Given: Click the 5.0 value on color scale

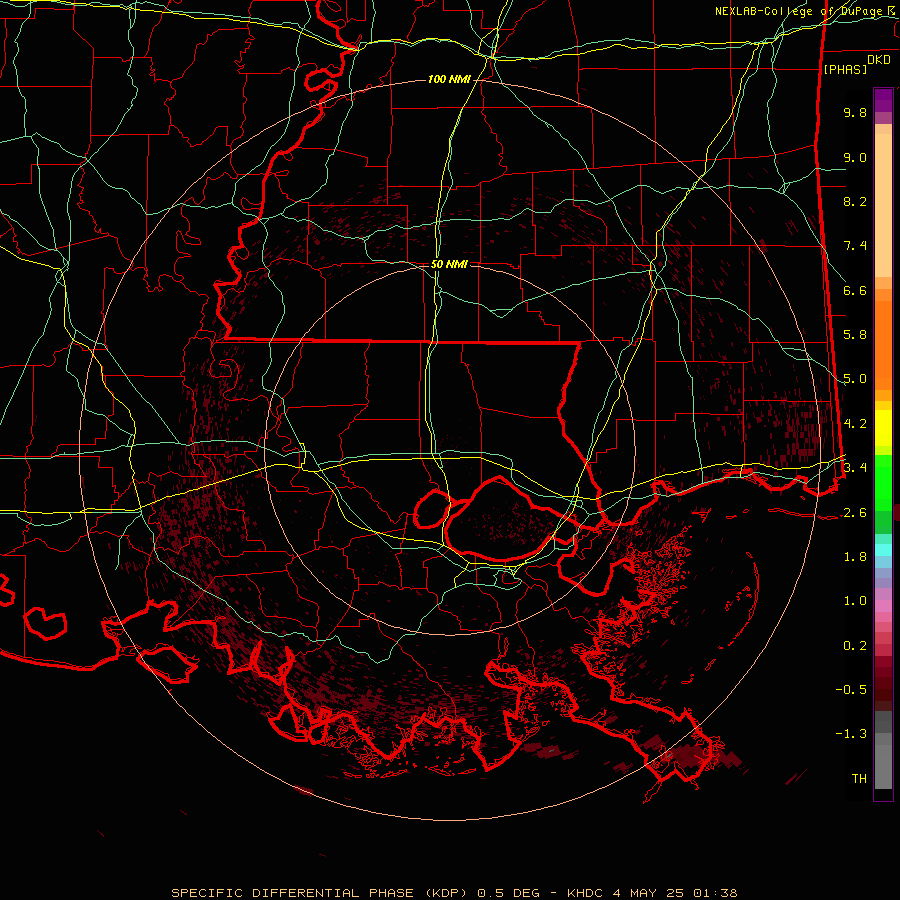Looking at the screenshot, I should [855, 379].
